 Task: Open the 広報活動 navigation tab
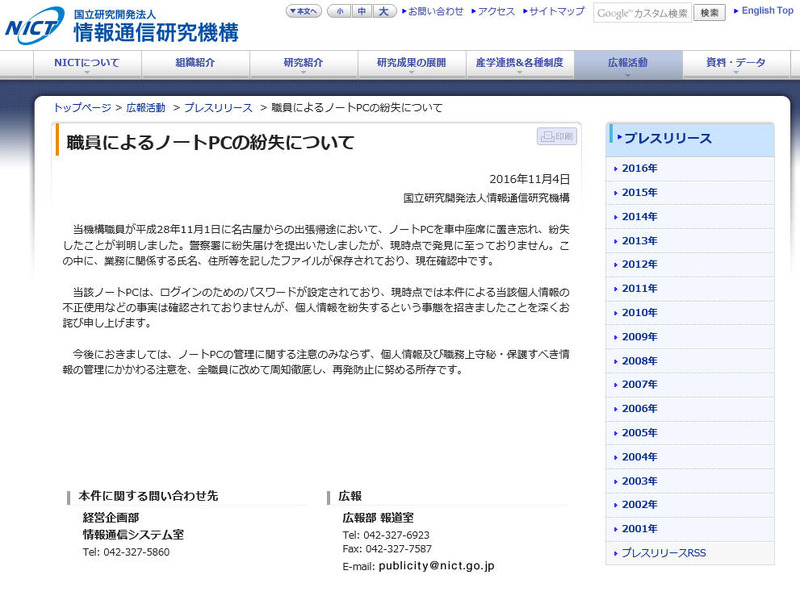pos(627,63)
